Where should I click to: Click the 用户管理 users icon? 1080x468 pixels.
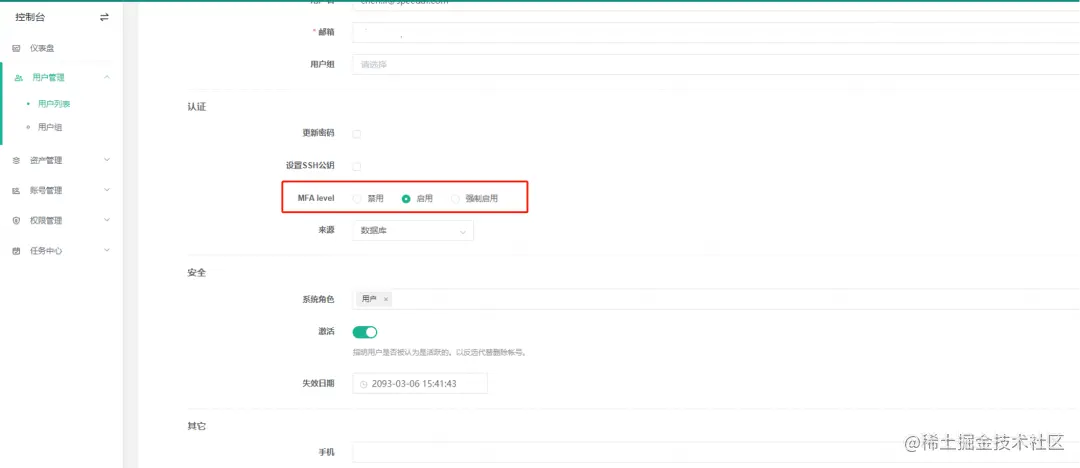click(x=18, y=78)
